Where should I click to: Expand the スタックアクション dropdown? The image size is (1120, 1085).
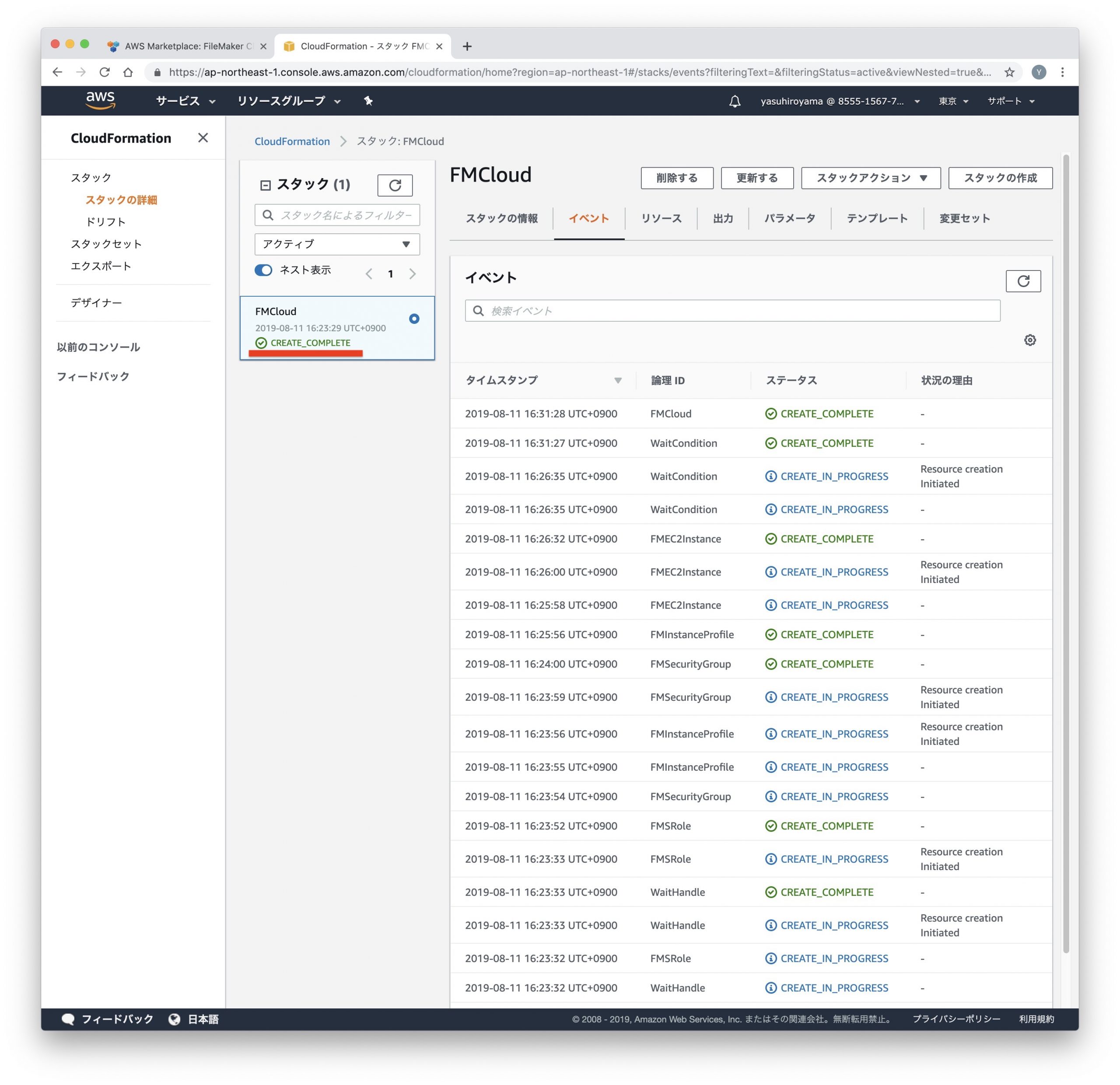870,179
